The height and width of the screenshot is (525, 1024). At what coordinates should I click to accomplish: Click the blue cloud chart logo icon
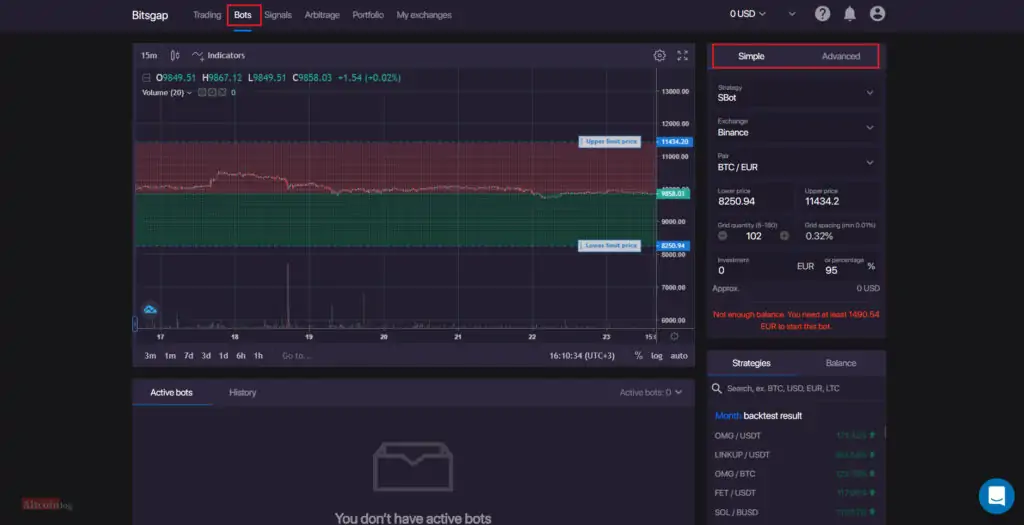point(150,309)
